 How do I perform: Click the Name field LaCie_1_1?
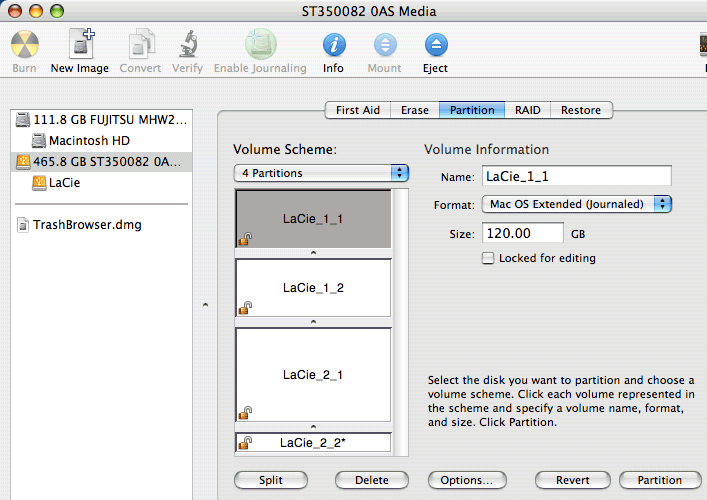point(577,176)
